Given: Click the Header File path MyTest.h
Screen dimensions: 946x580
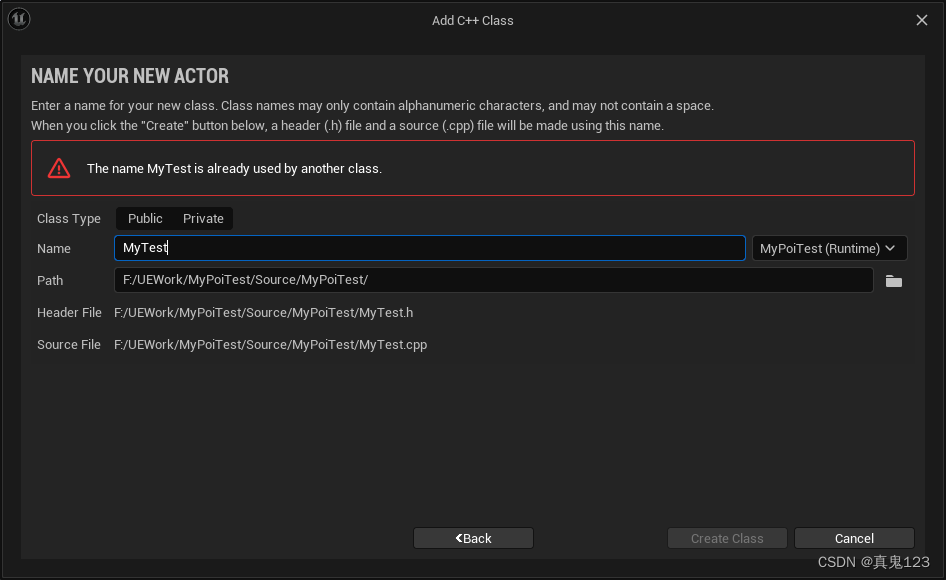Looking at the screenshot, I should 263,313.
